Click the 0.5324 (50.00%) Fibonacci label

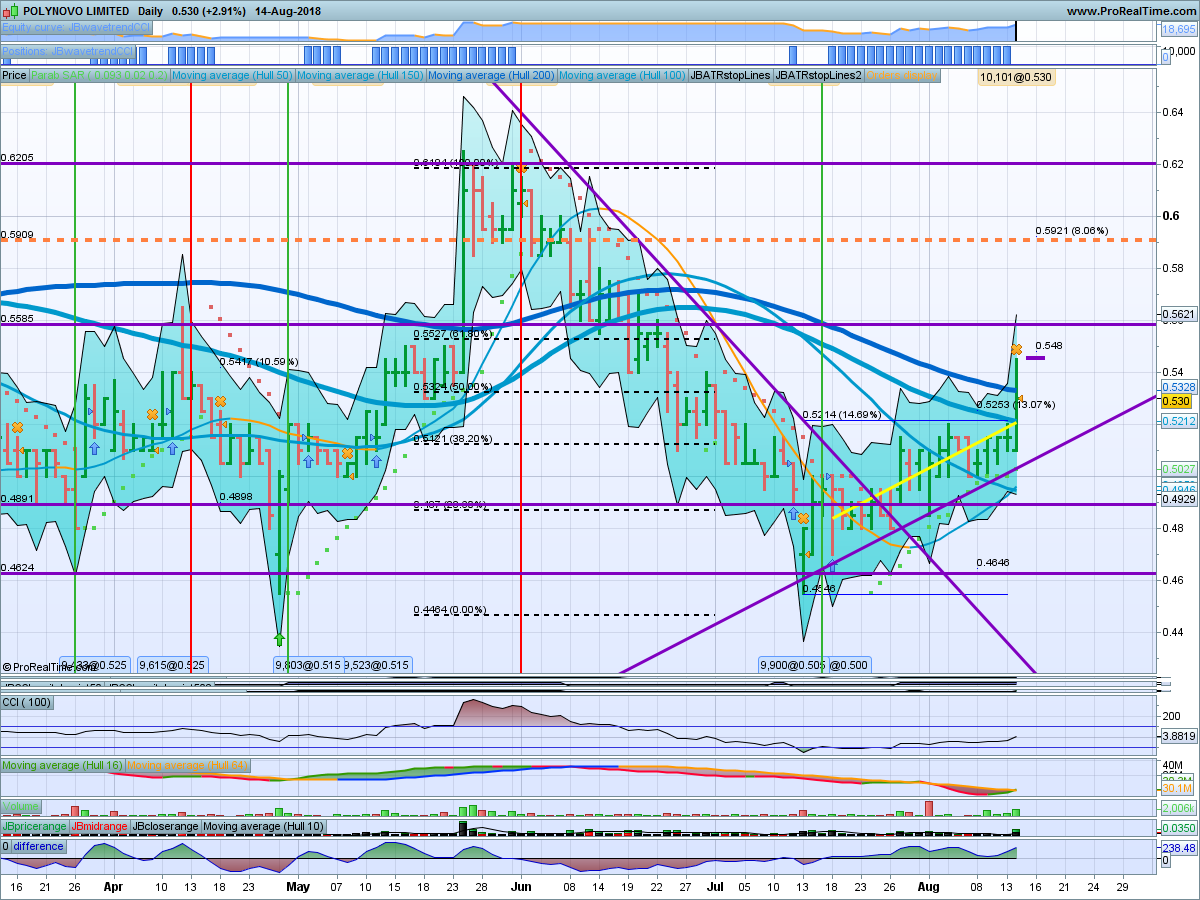point(452,386)
